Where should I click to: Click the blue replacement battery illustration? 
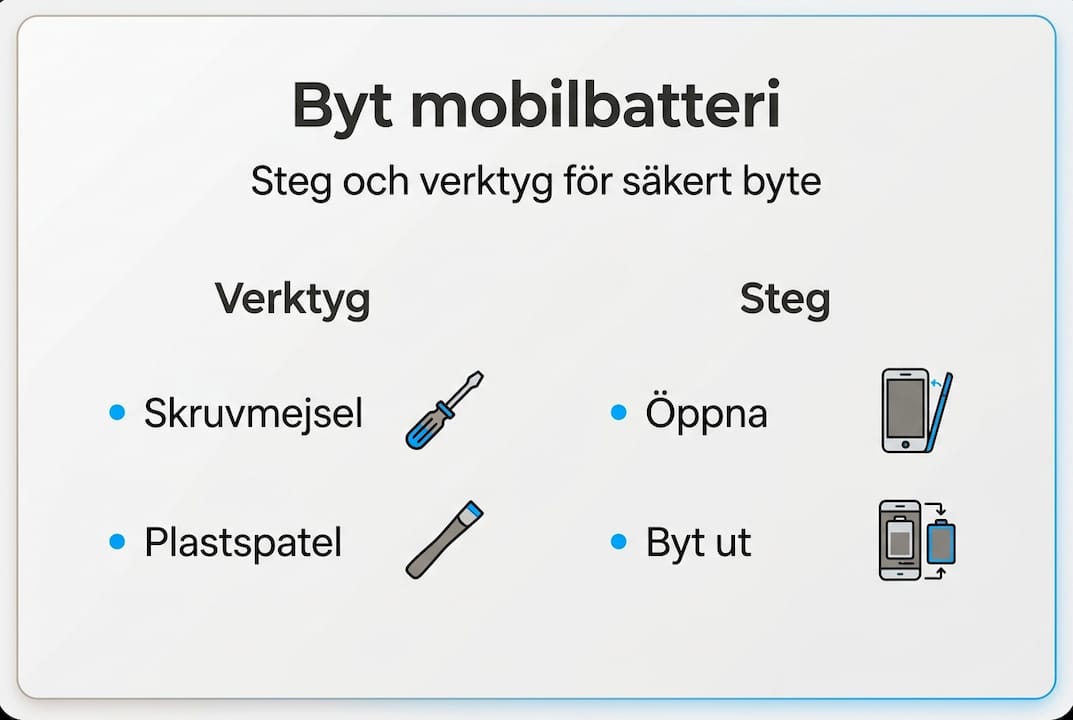point(941,542)
